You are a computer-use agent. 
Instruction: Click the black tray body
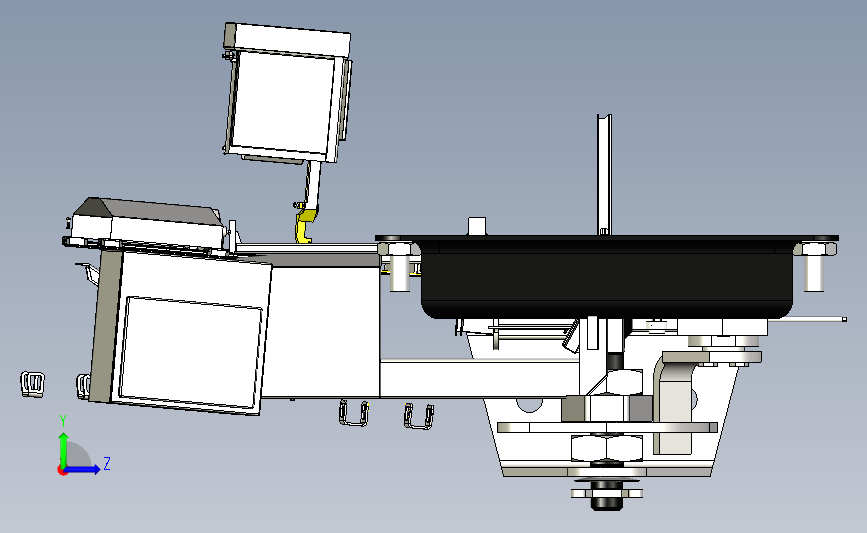coord(607,279)
